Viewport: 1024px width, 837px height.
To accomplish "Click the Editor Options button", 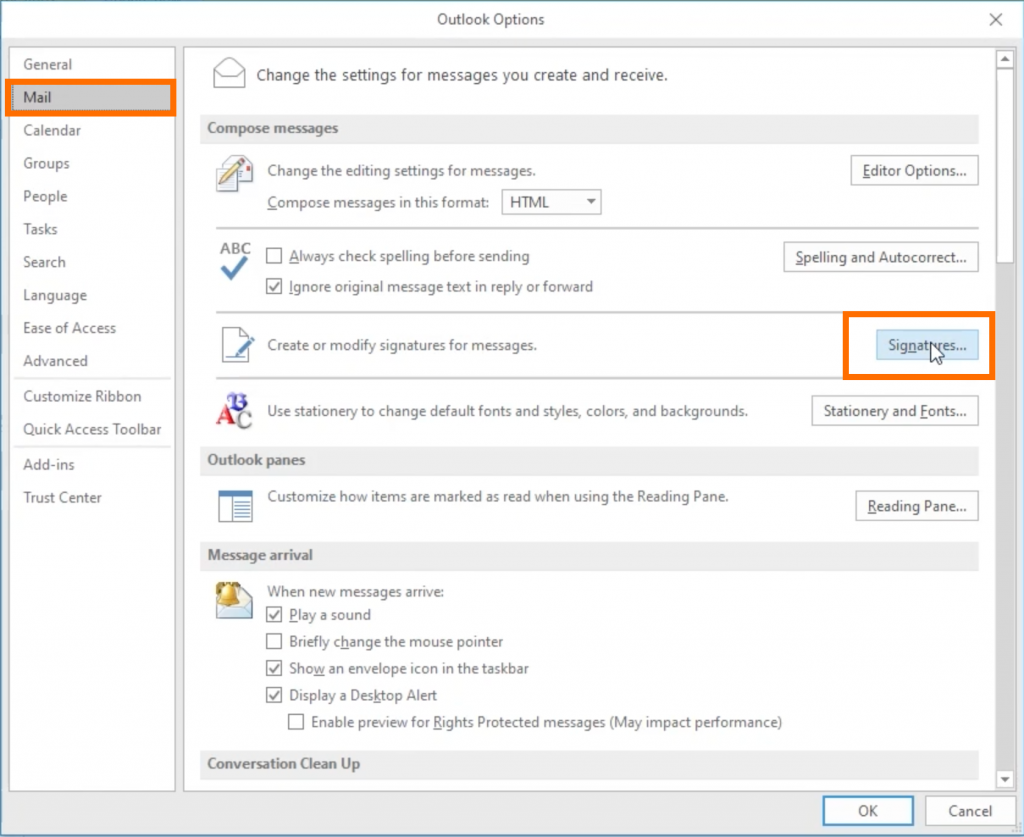I will click(x=914, y=171).
